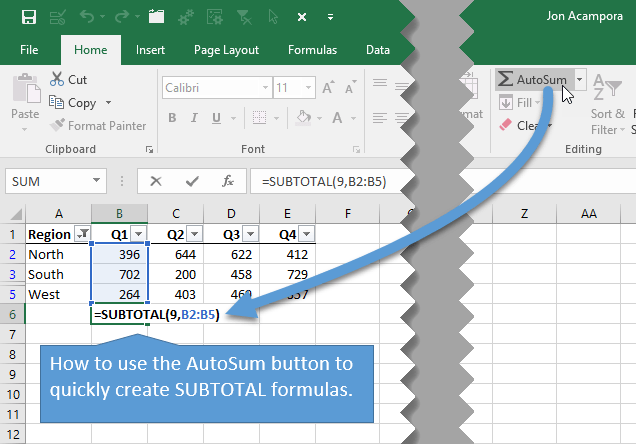This screenshot has width=636, height=444.
Task: Click in the formula bar text
Action: point(324,181)
